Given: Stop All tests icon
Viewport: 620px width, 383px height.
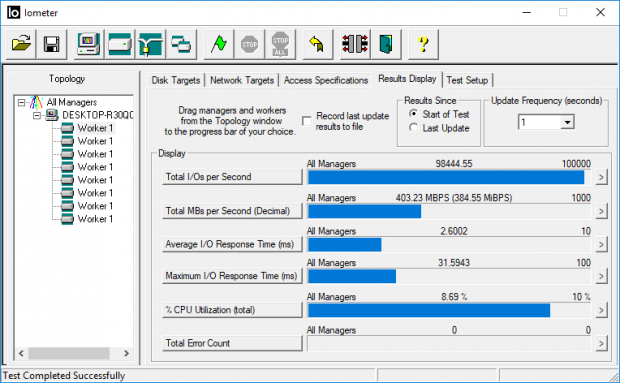Looking at the screenshot, I should [x=280, y=44].
